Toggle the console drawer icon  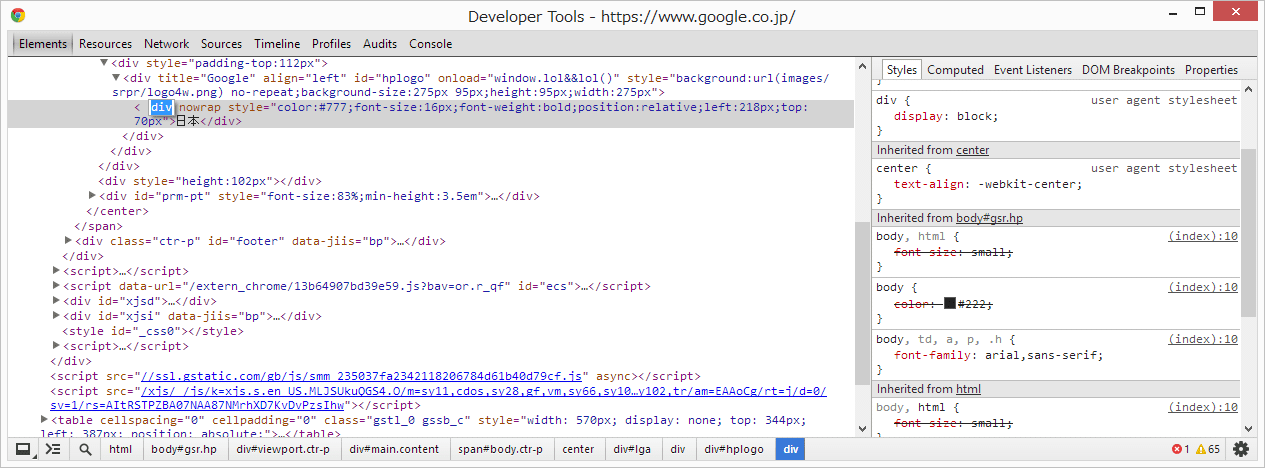(x=53, y=450)
